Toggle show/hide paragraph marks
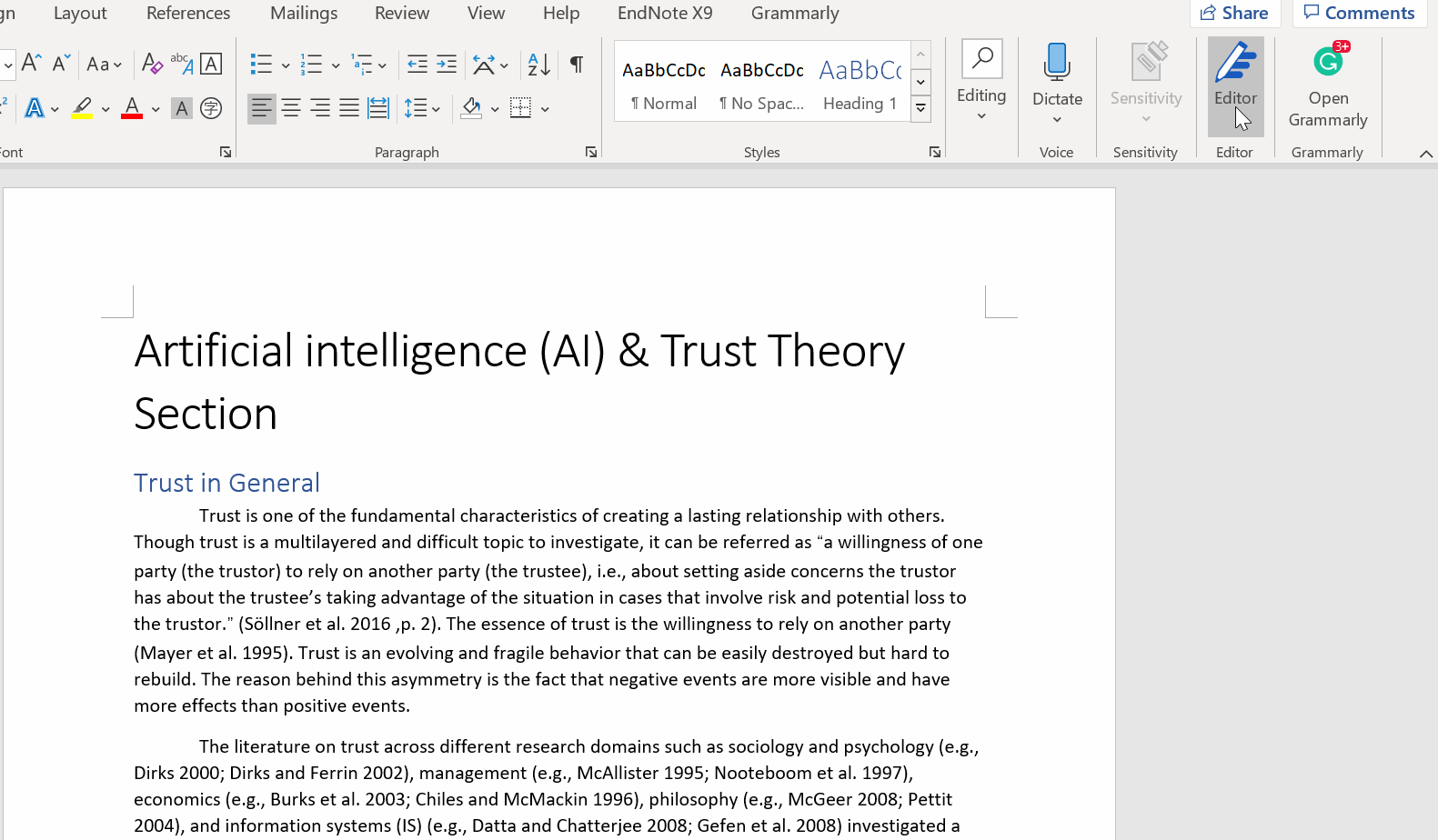This screenshot has width=1438, height=840. tap(577, 64)
